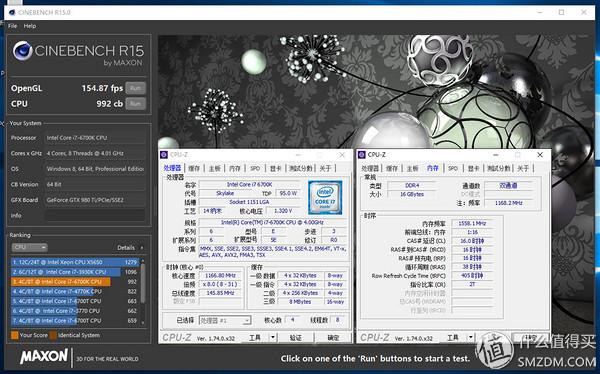Click the CPU-Z icon of right window
The width and height of the screenshot is (600, 374).
(x=362, y=155)
